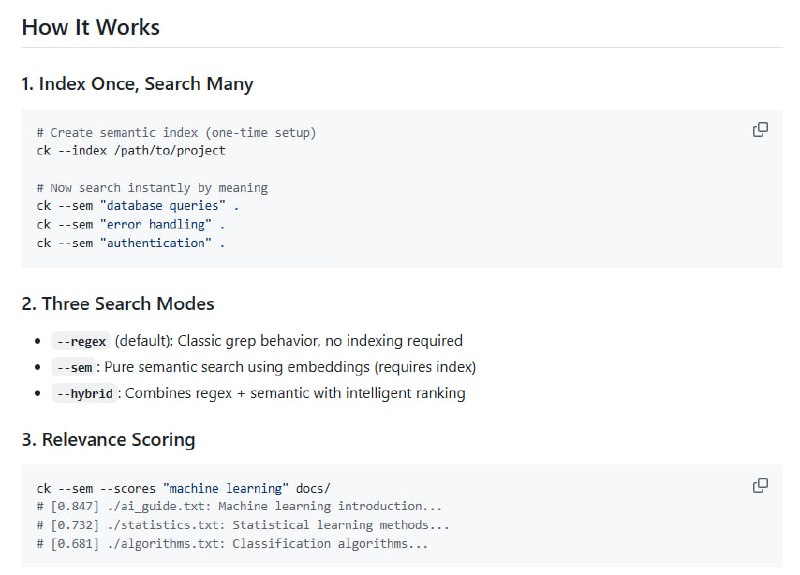Image resolution: width=800 pixels, height=575 pixels.
Task: Click the "How It Works" heading
Action: (90, 27)
